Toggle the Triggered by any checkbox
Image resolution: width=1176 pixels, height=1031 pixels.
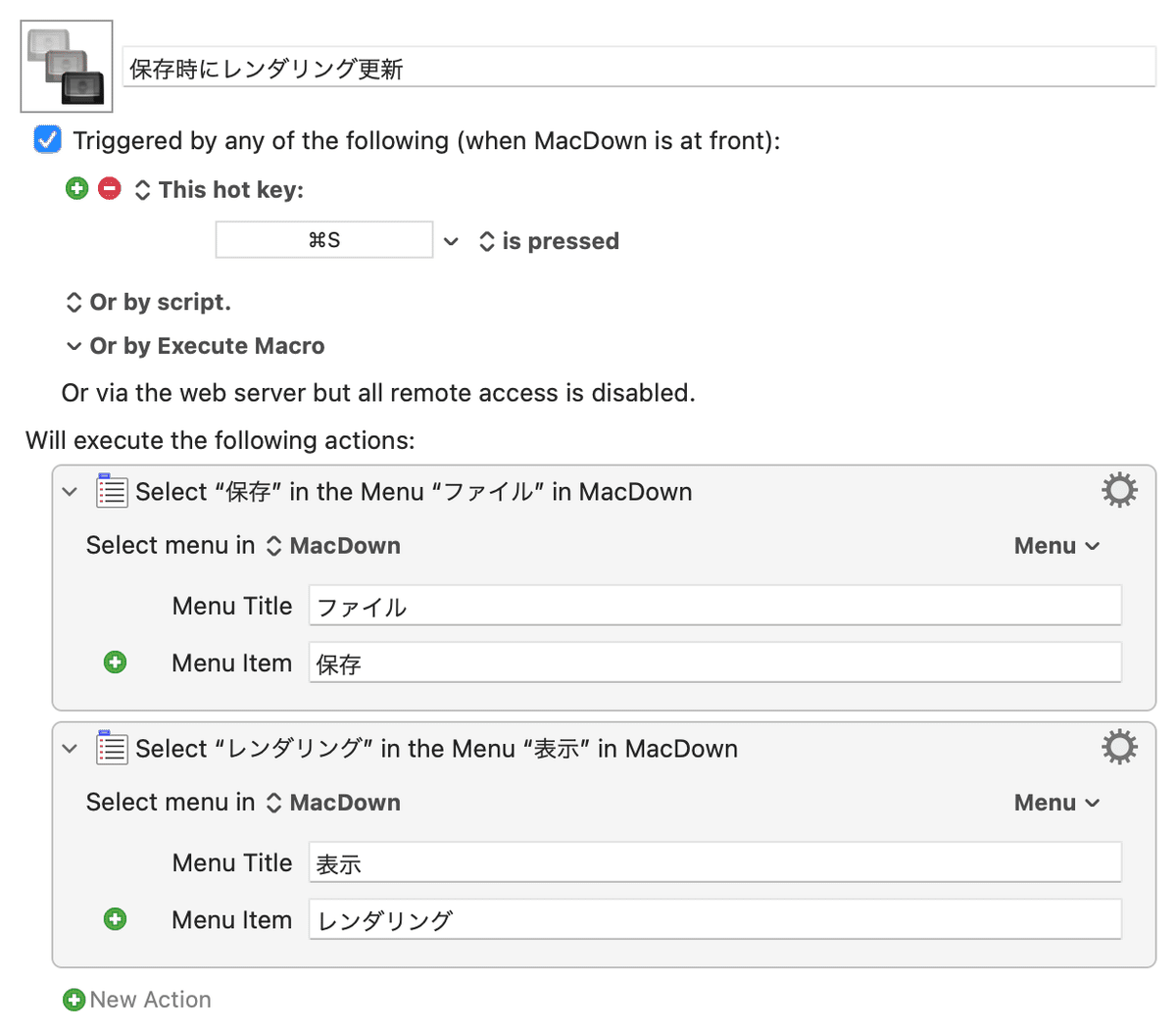(x=47, y=140)
